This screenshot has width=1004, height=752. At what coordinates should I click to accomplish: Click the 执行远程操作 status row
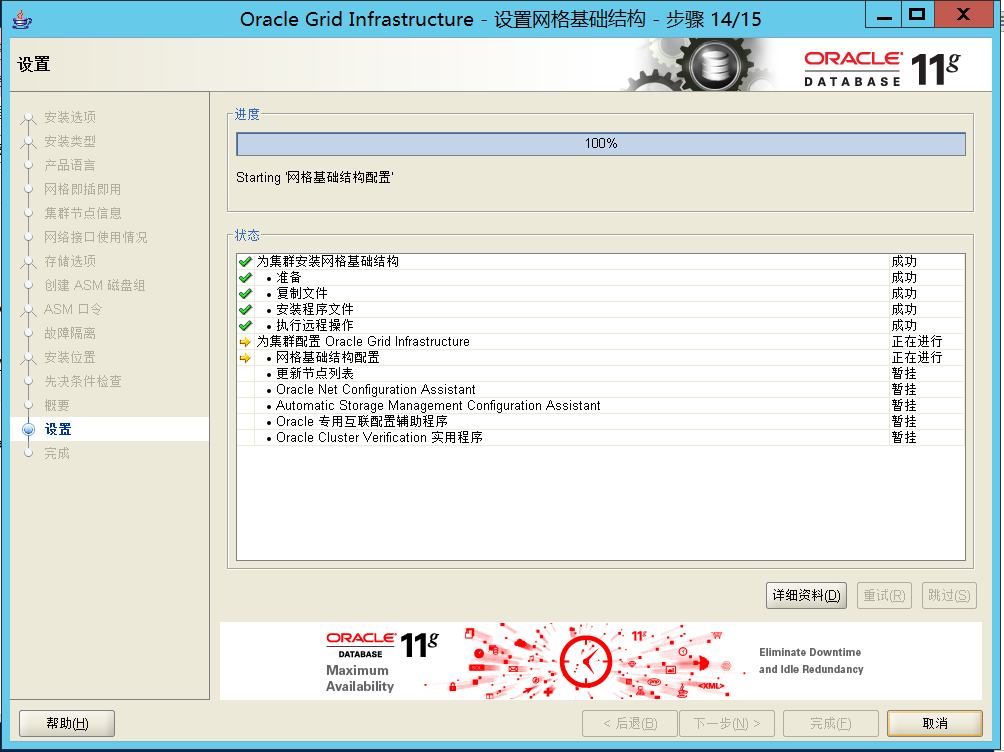601,326
